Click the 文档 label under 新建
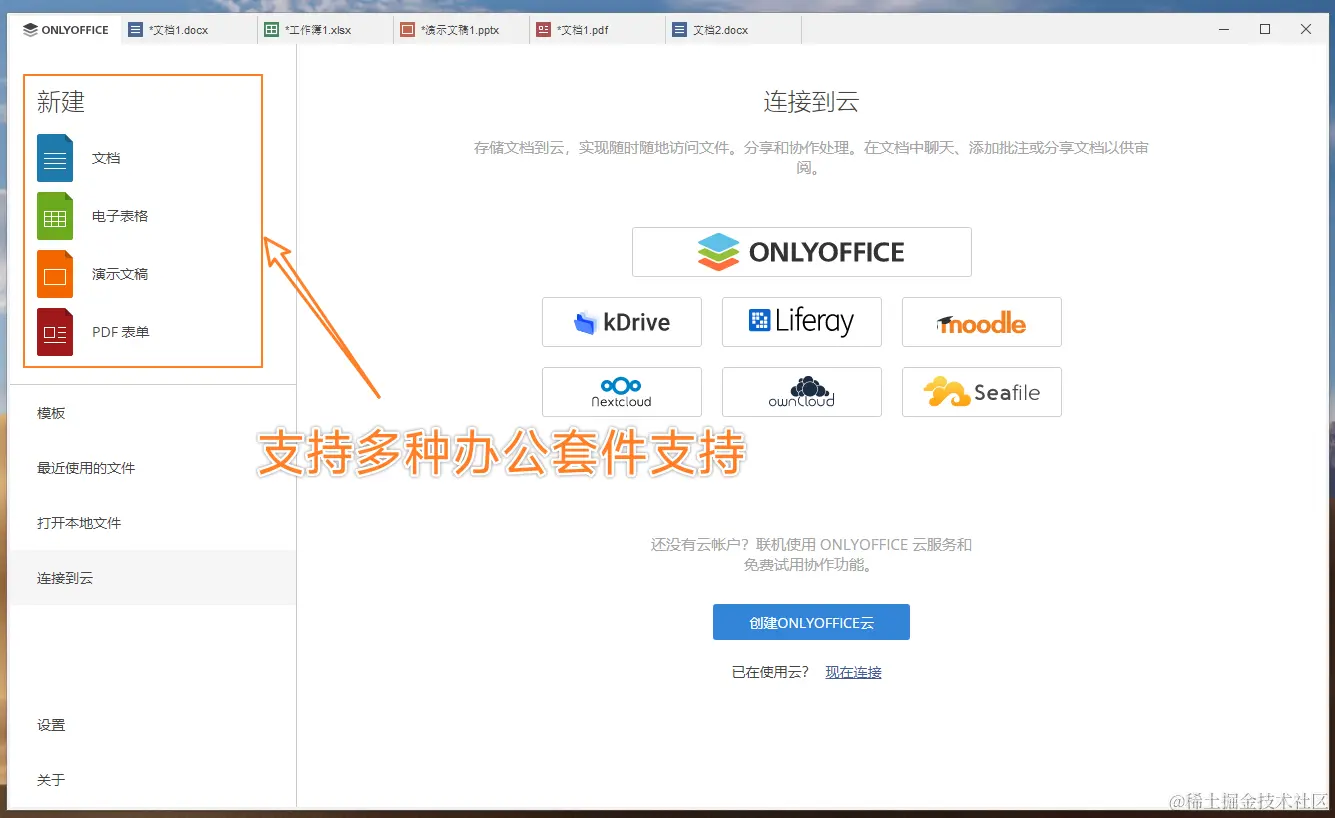The image size is (1335, 818). (106, 158)
